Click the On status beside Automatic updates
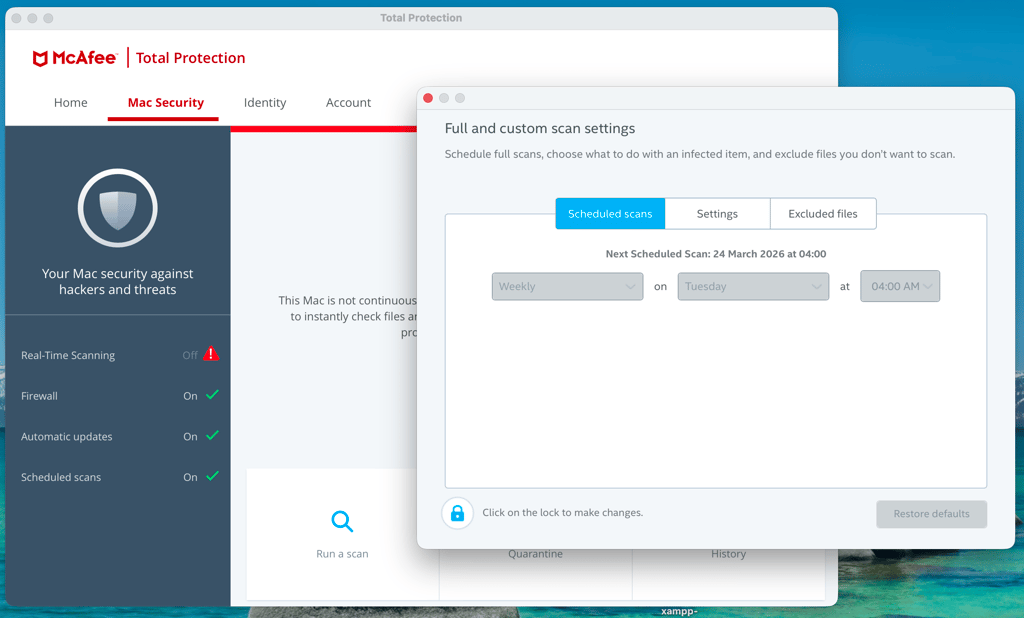Screen dimensions: 1024x618 (190, 436)
